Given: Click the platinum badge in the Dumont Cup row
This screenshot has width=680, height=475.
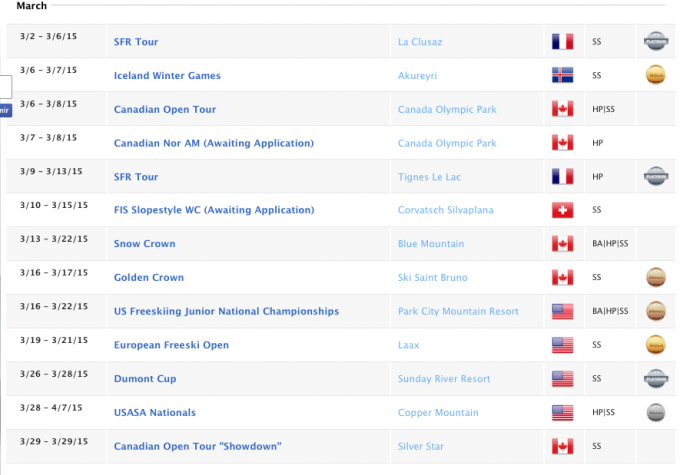Looking at the screenshot, I should pos(655,379).
